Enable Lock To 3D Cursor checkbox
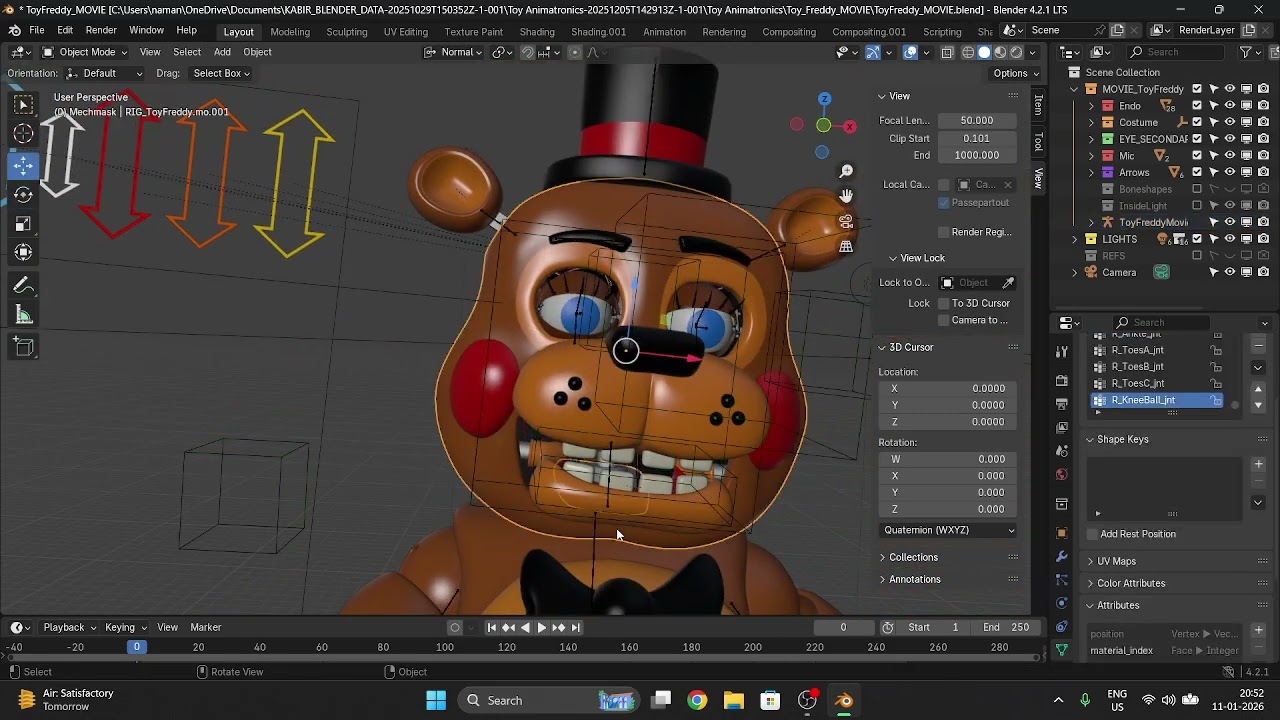Viewport: 1280px width, 720px height. tap(943, 303)
